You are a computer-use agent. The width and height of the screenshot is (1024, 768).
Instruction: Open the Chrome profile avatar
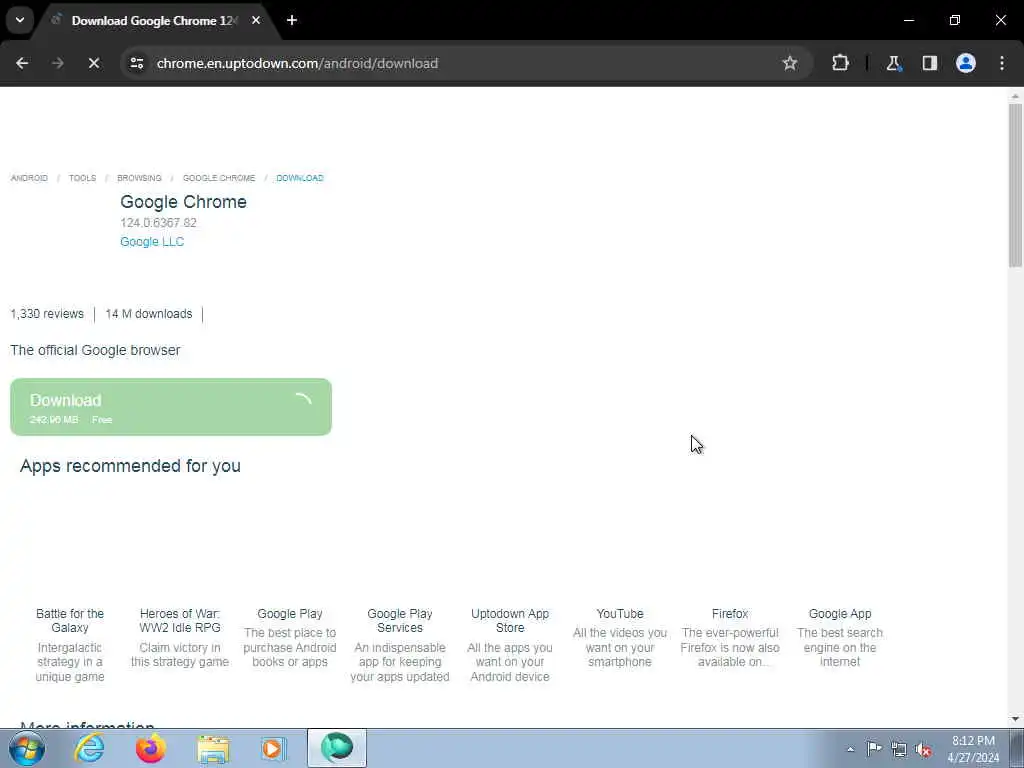pyautogui.click(x=965, y=63)
